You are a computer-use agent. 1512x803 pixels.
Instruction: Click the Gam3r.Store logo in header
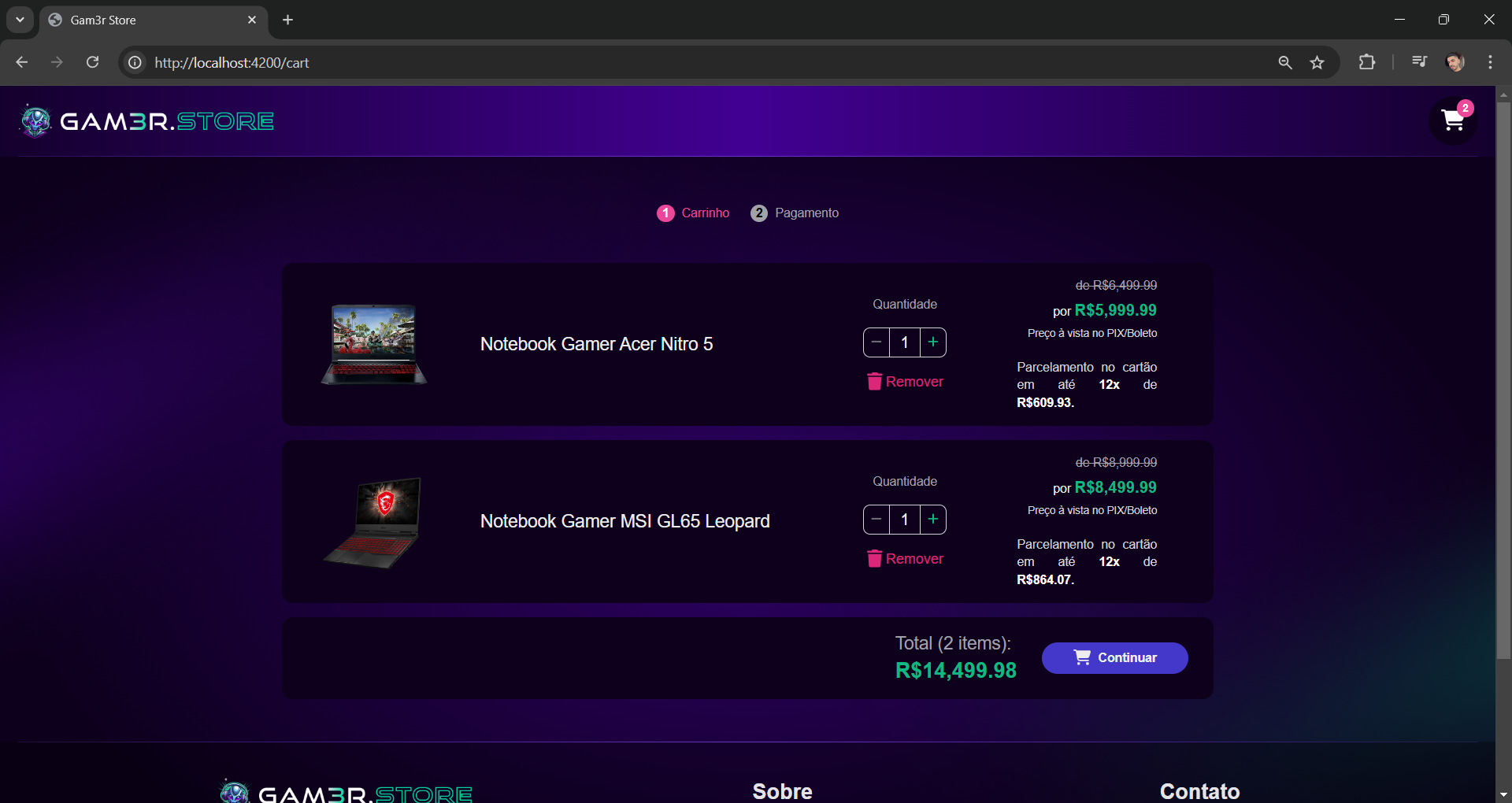point(147,121)
